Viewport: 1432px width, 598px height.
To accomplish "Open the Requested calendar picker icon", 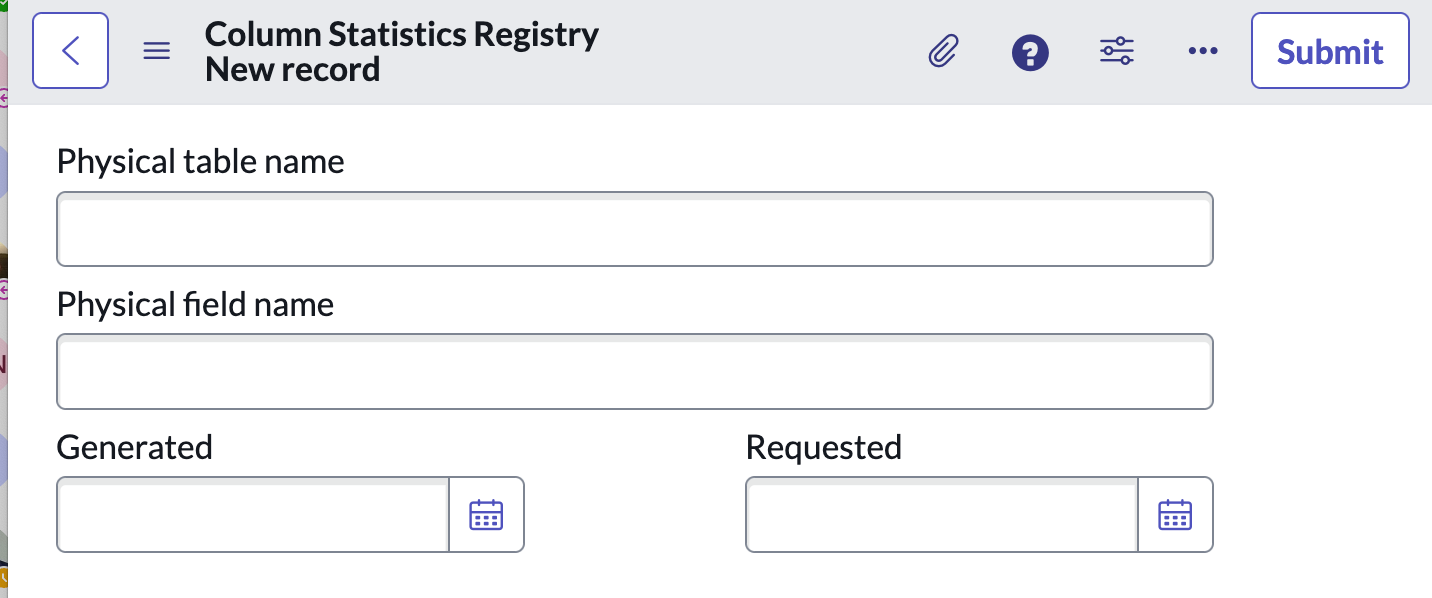I will pyautogui.click(x=1175, y=515).
